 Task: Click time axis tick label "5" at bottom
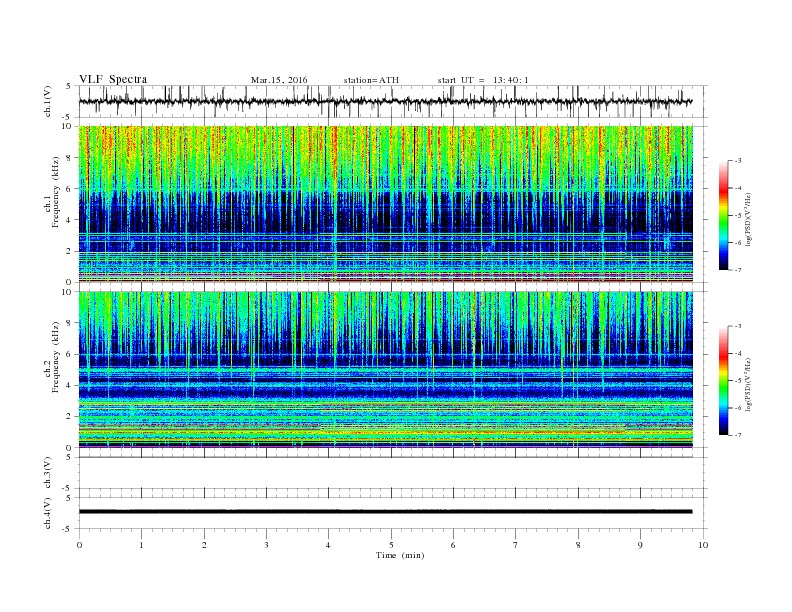pyautogui.click(x=391, y=545)
